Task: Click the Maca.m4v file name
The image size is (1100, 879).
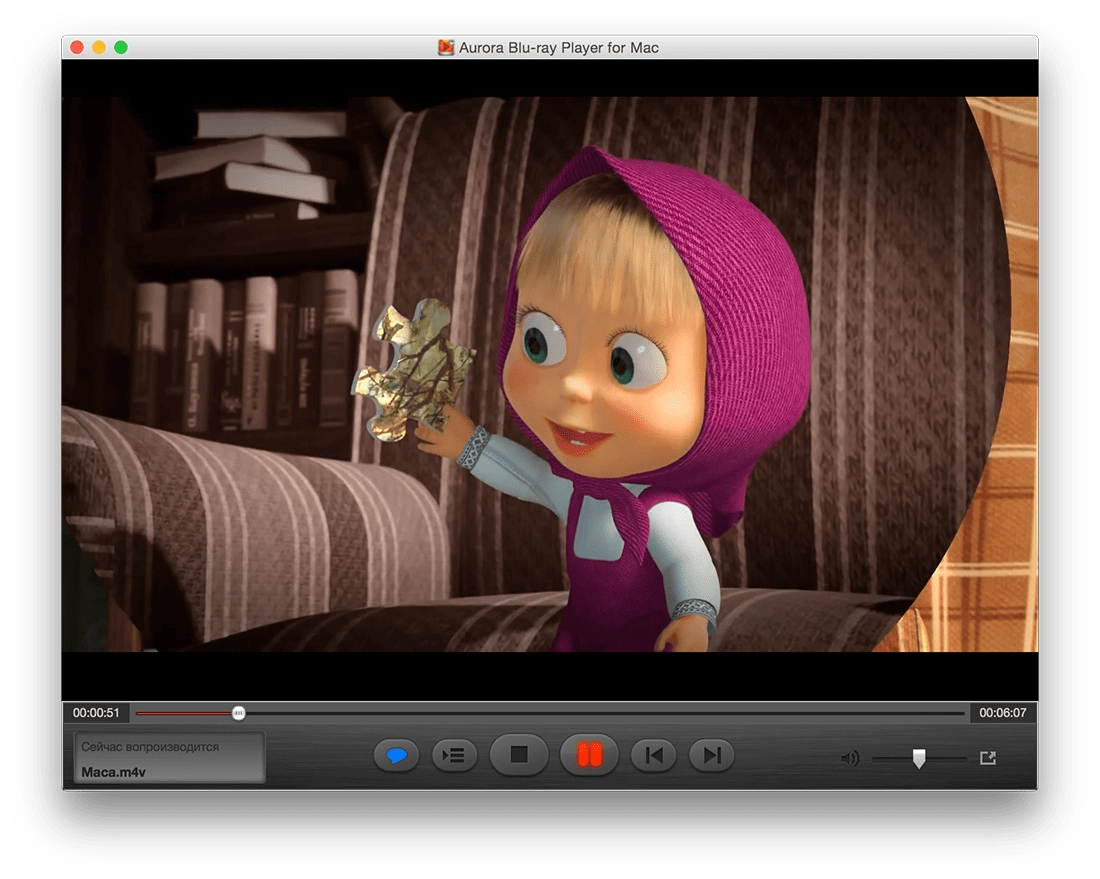Action: point(114,772)
